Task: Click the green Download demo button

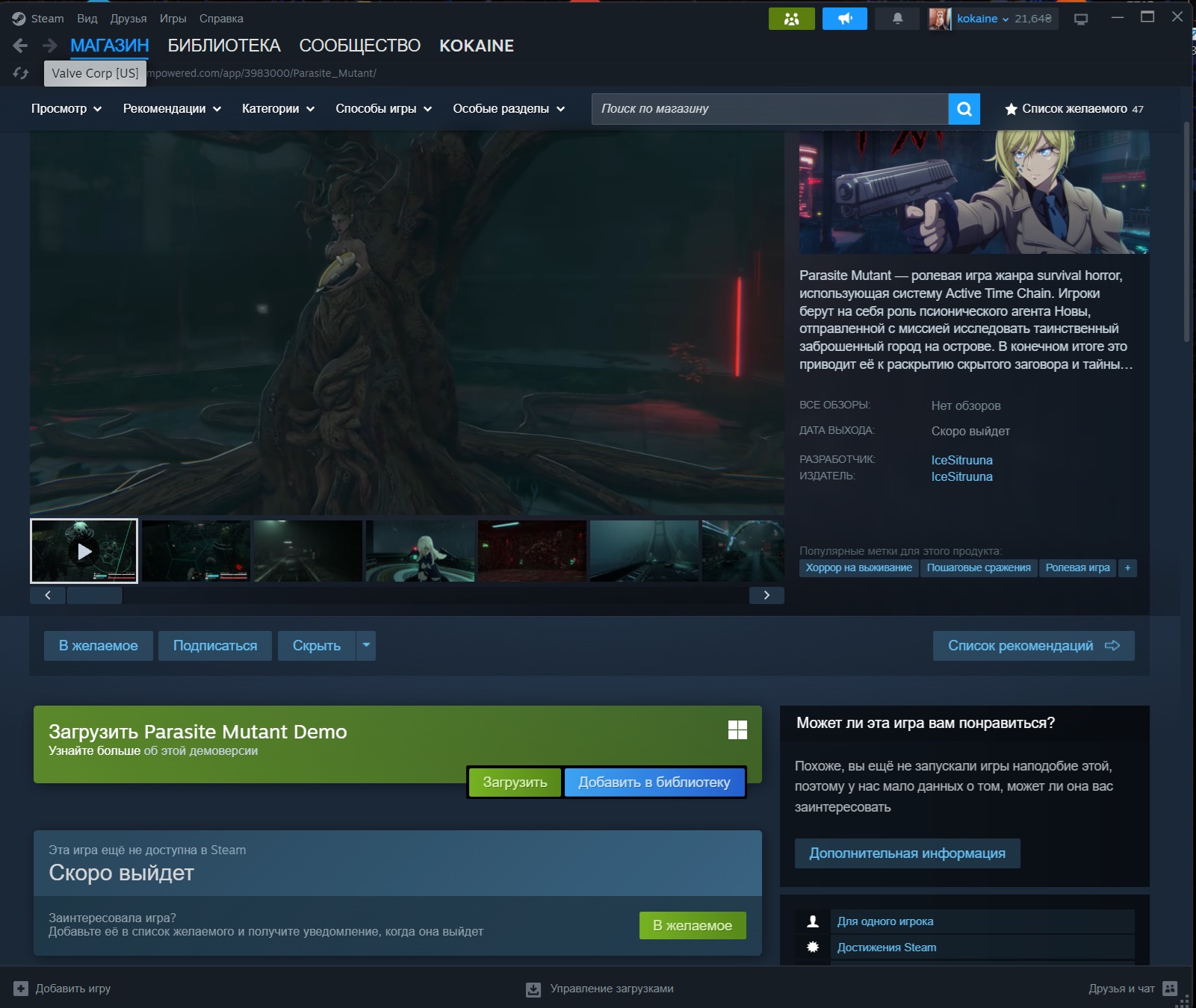Action: click(x=515, y=783)
